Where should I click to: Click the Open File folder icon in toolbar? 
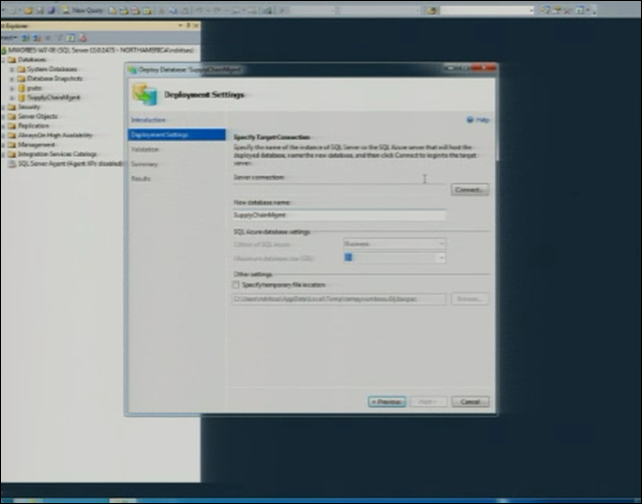(28, 11)
